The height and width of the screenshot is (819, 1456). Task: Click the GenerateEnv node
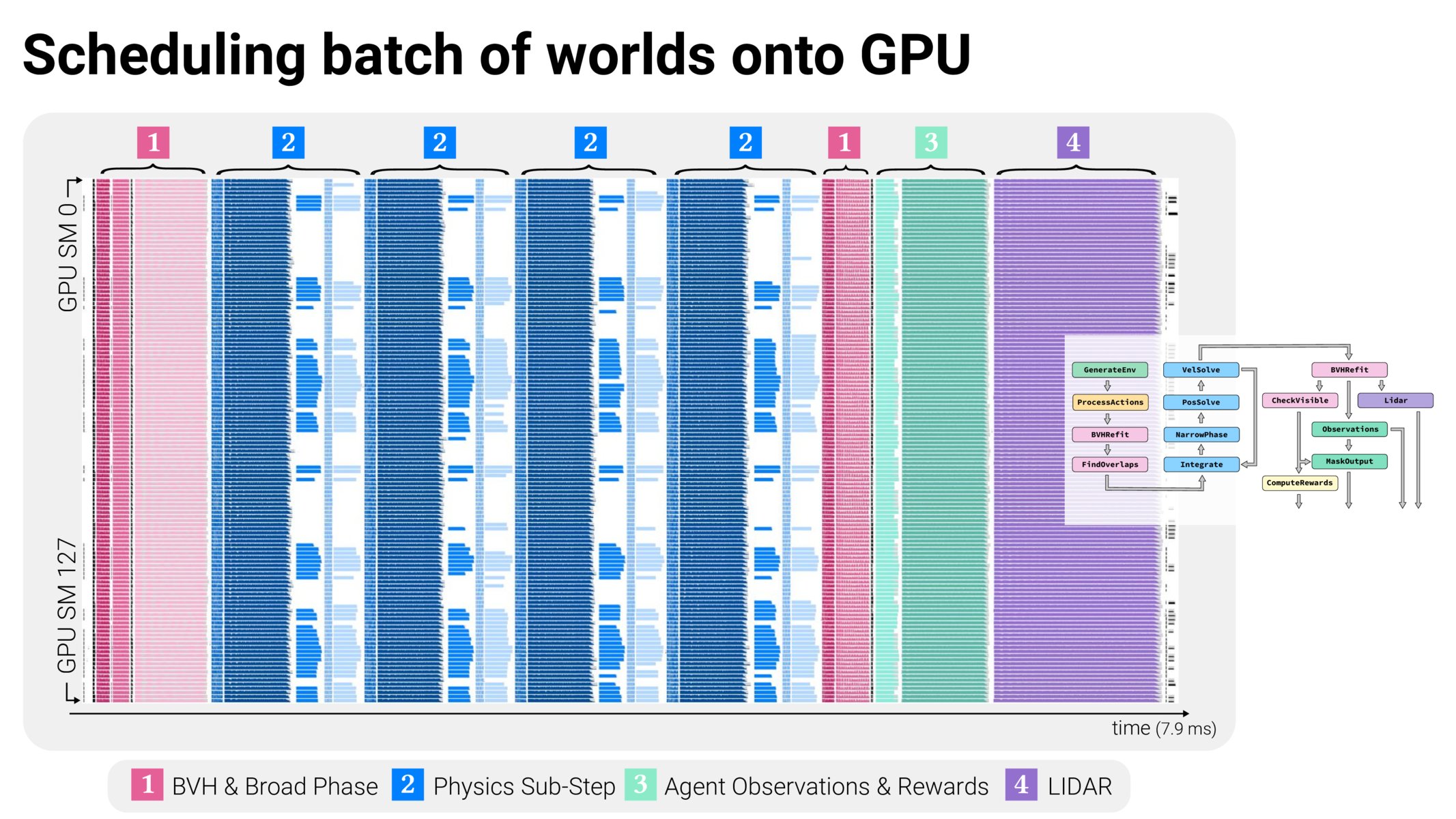[x=1109, y=370]
